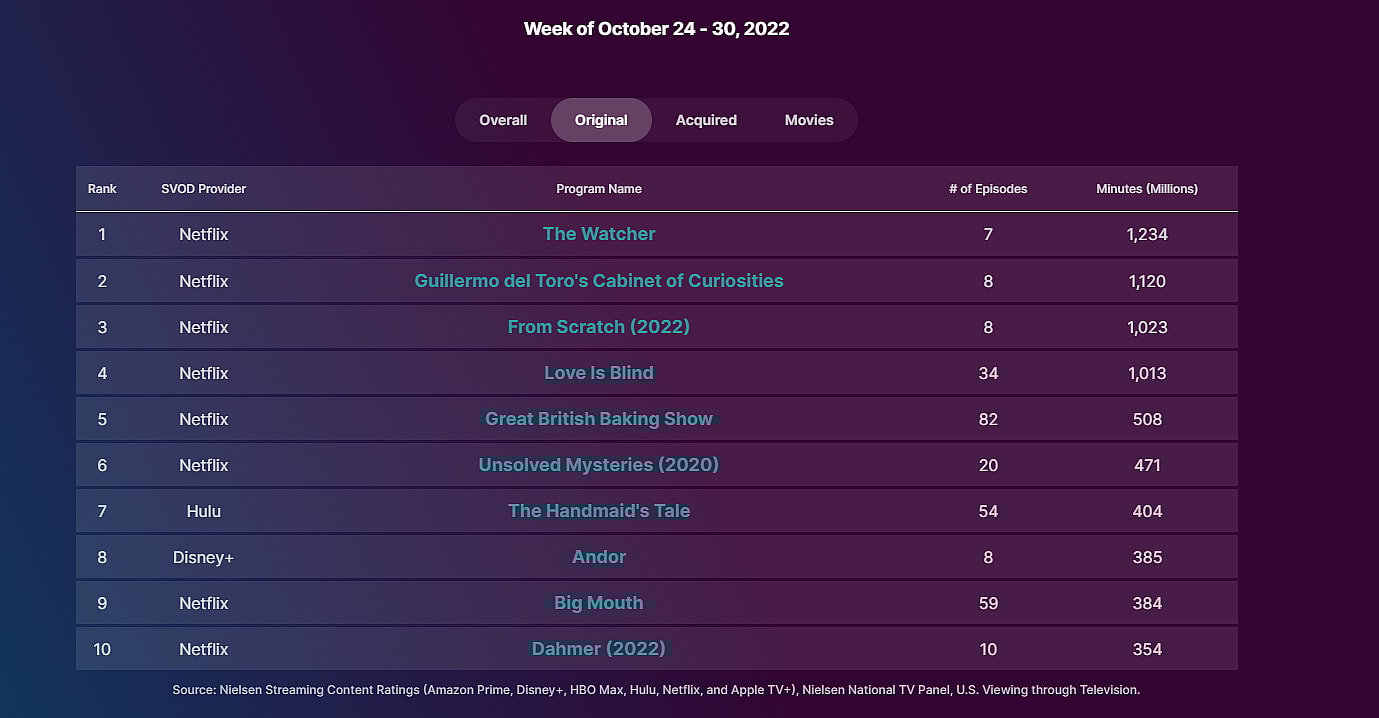Select the Love Is Blind title
The image size is (1379, 718).
[x=599, y=373]
